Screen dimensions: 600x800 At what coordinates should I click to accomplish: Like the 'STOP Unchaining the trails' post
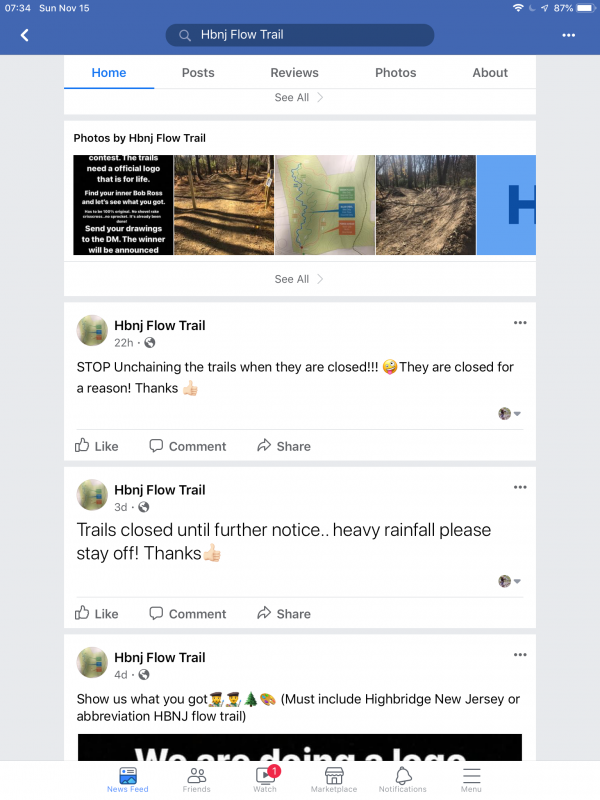pos(96,446)
